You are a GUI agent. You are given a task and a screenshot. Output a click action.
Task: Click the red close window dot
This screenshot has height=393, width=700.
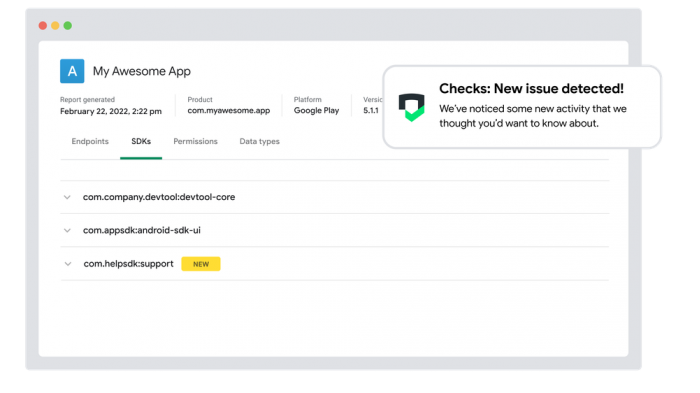coord(43,25)
